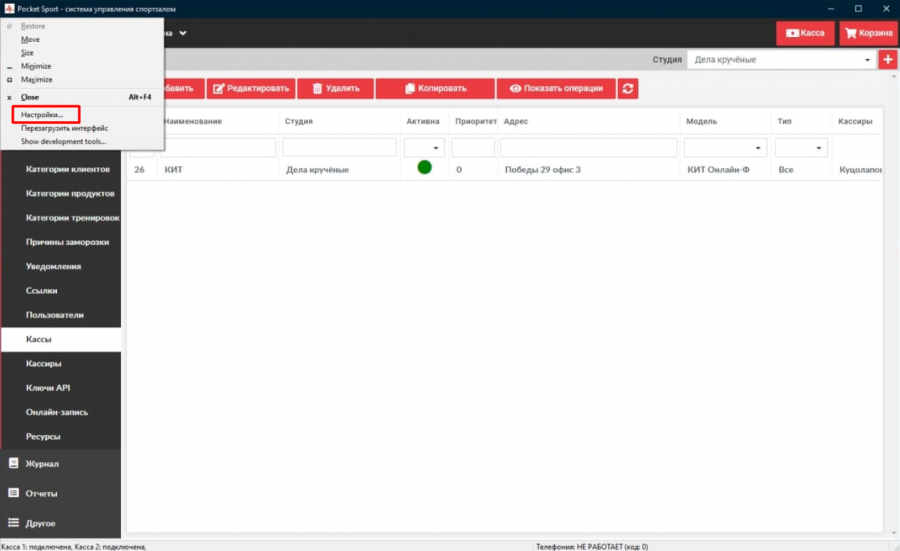
Task: Choose Настройки... in the window system menu
Action: [x=43, y=115]
